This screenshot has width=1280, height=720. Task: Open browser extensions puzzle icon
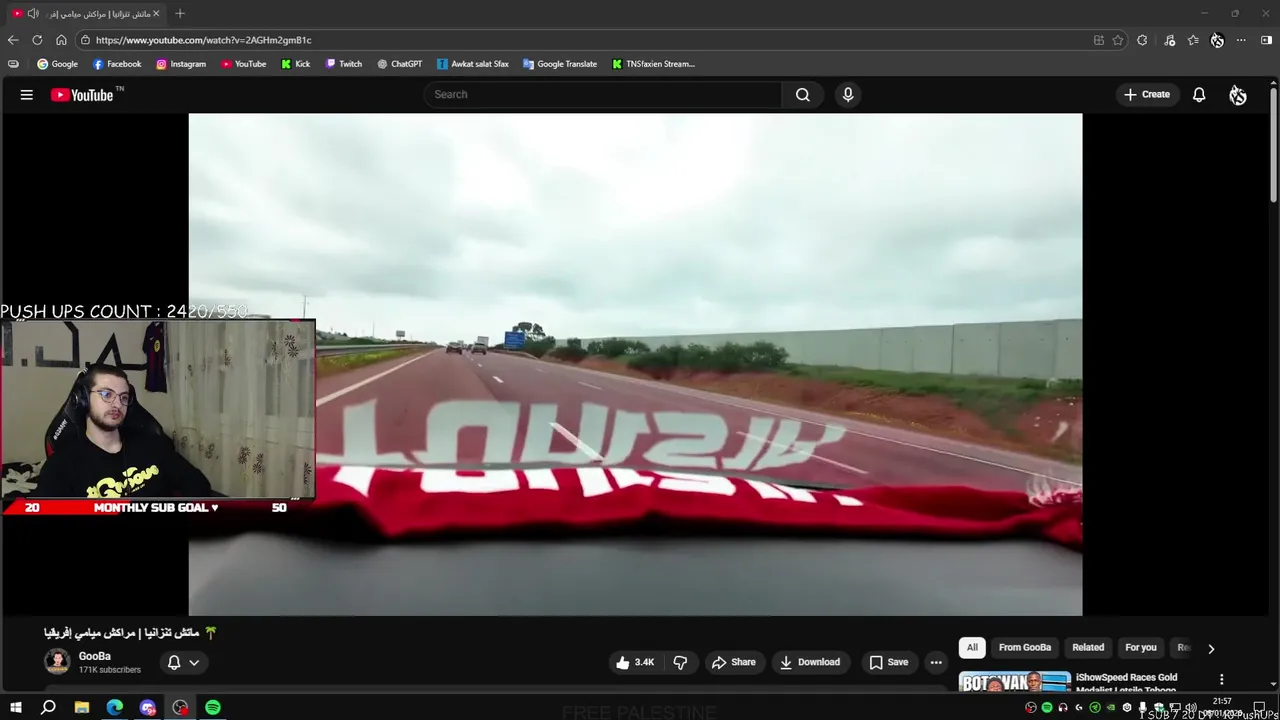[x=1142, y=40]
